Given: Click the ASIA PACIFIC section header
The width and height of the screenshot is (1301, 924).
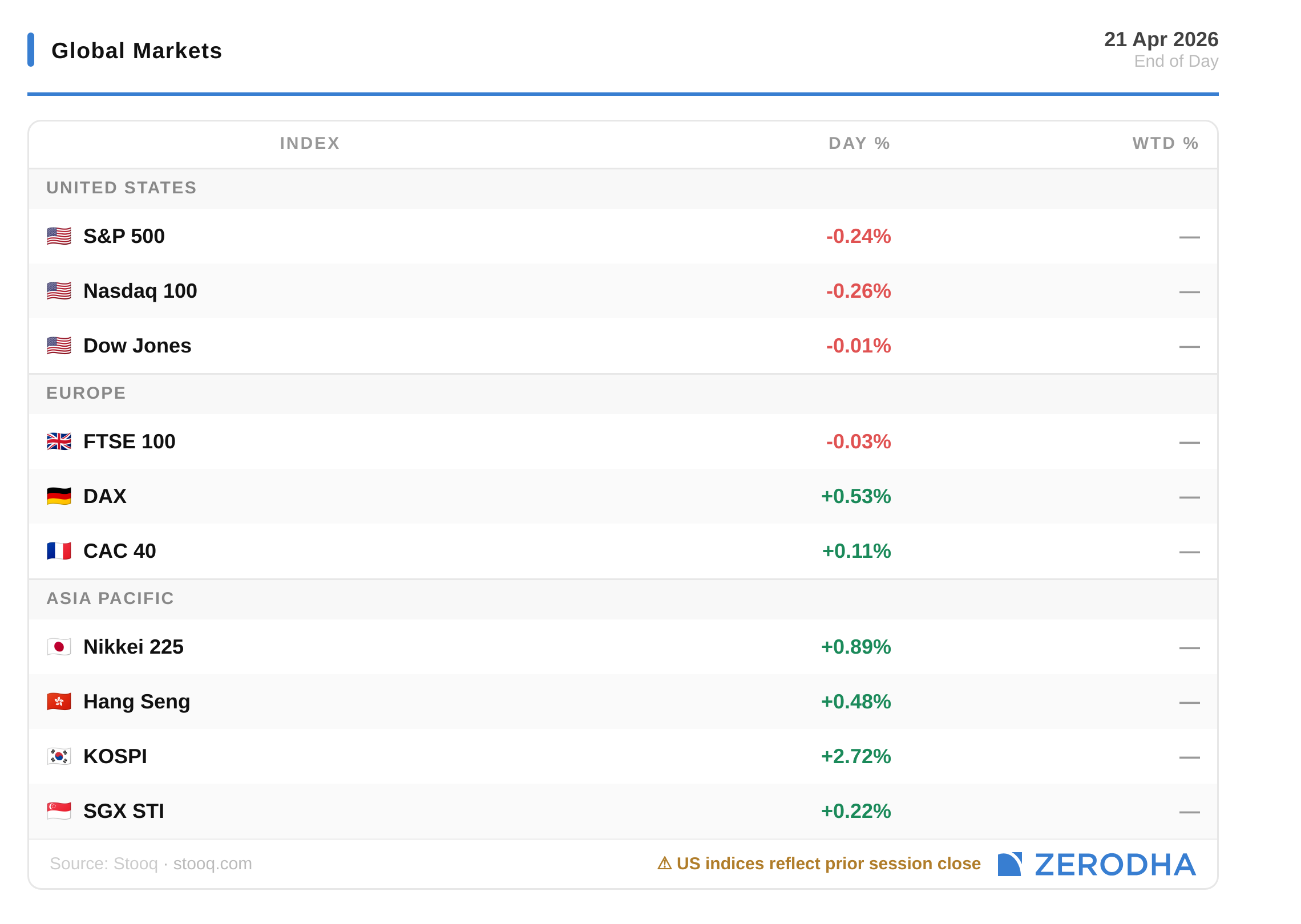Looking at the screenshot, I should pos(110,598).
